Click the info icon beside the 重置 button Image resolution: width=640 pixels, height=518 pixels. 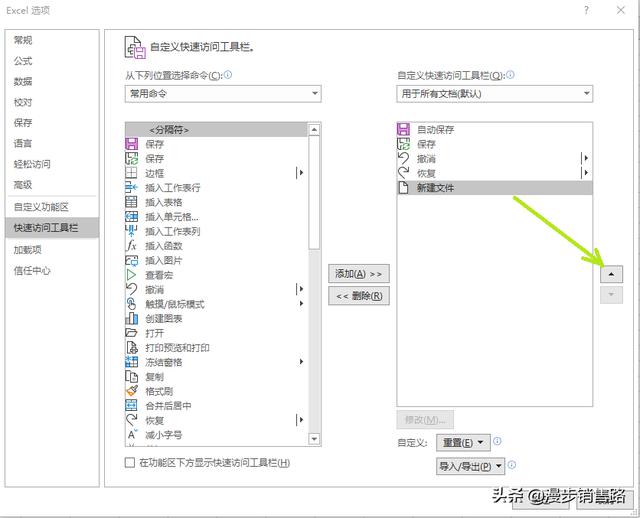497,441
